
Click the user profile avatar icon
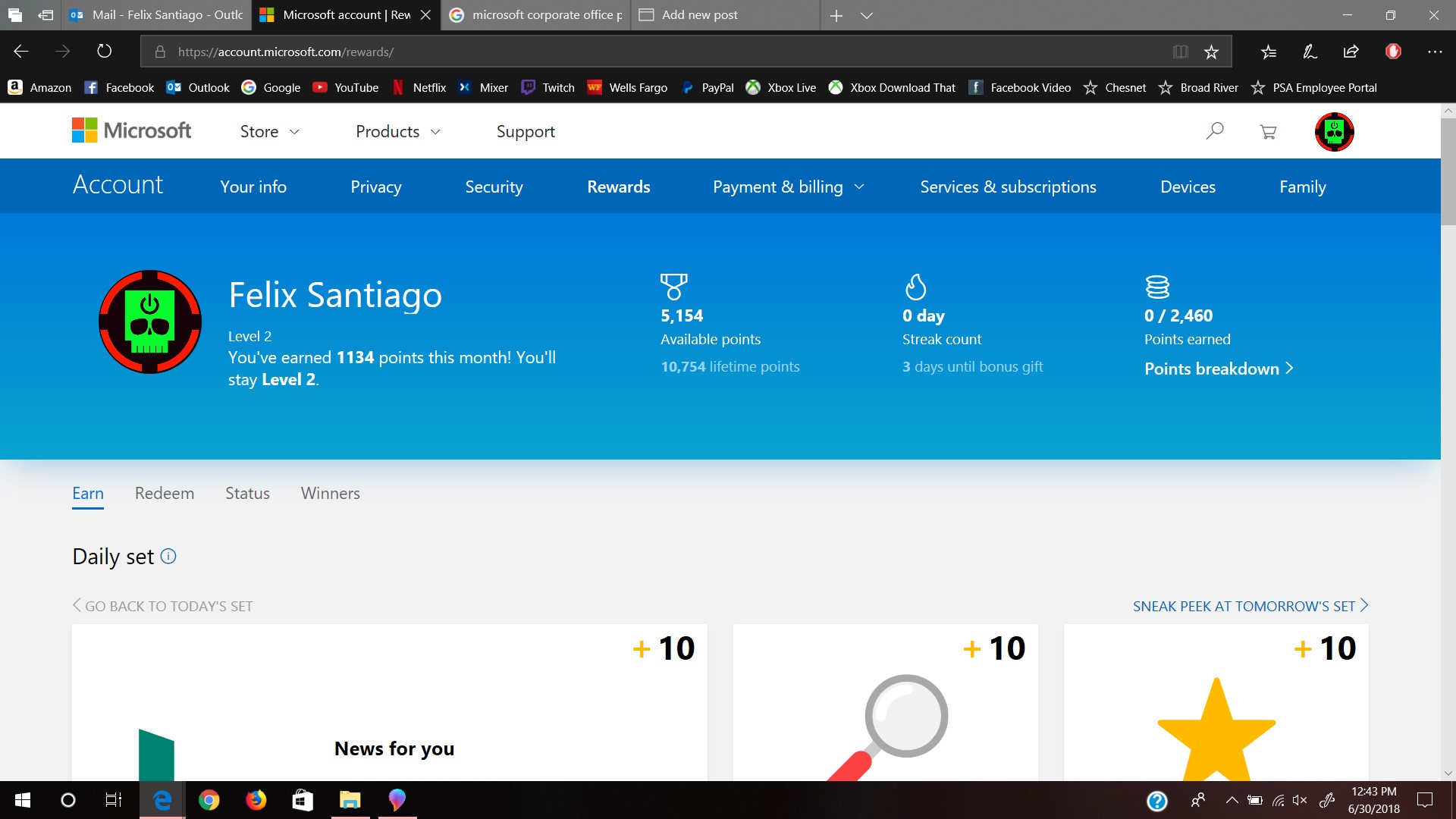pos(1335,131)
